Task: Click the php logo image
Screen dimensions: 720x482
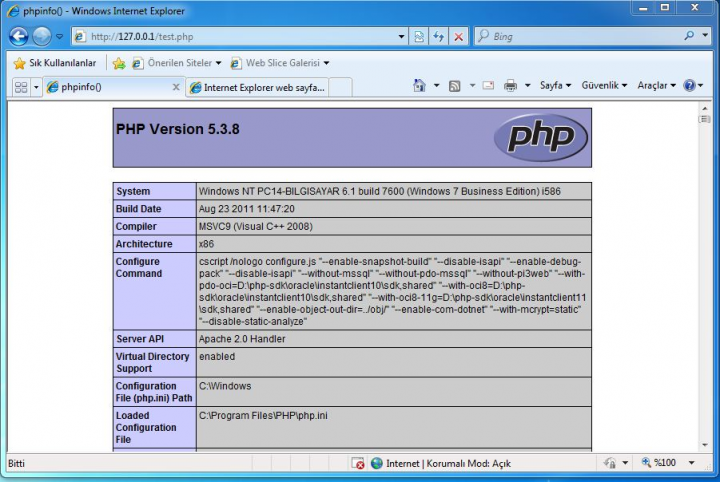Action: click(x=540, y=137)
